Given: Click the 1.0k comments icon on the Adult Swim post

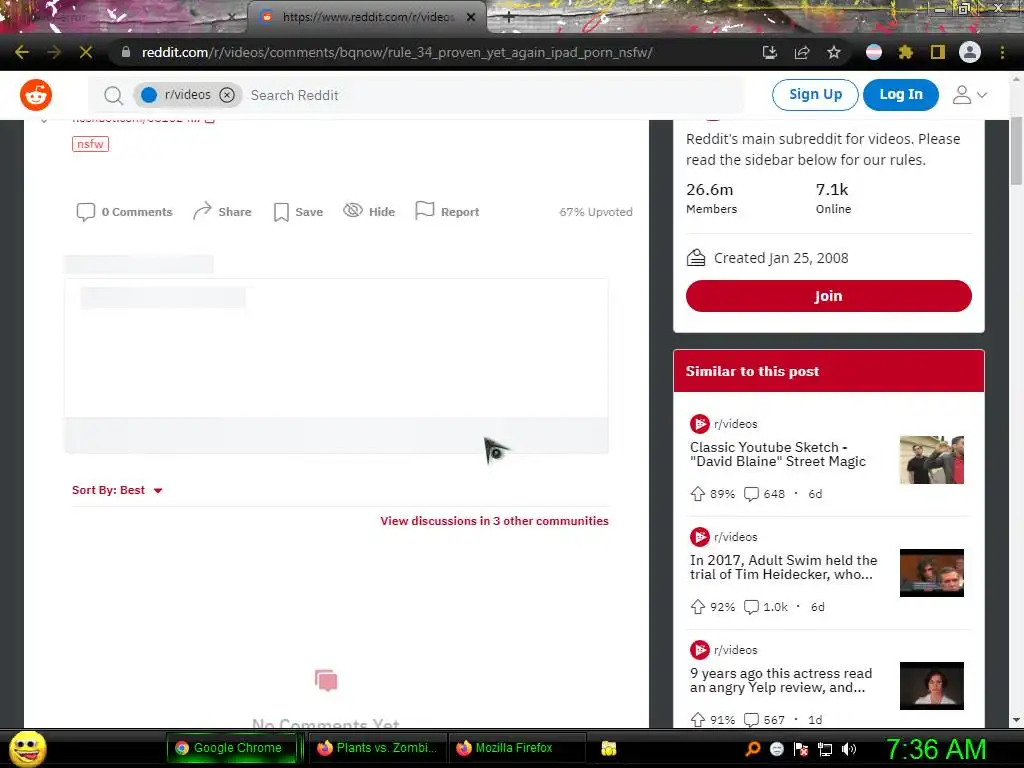Looking at the screenshot, I should pyautogui.click(x=752, y=607).
